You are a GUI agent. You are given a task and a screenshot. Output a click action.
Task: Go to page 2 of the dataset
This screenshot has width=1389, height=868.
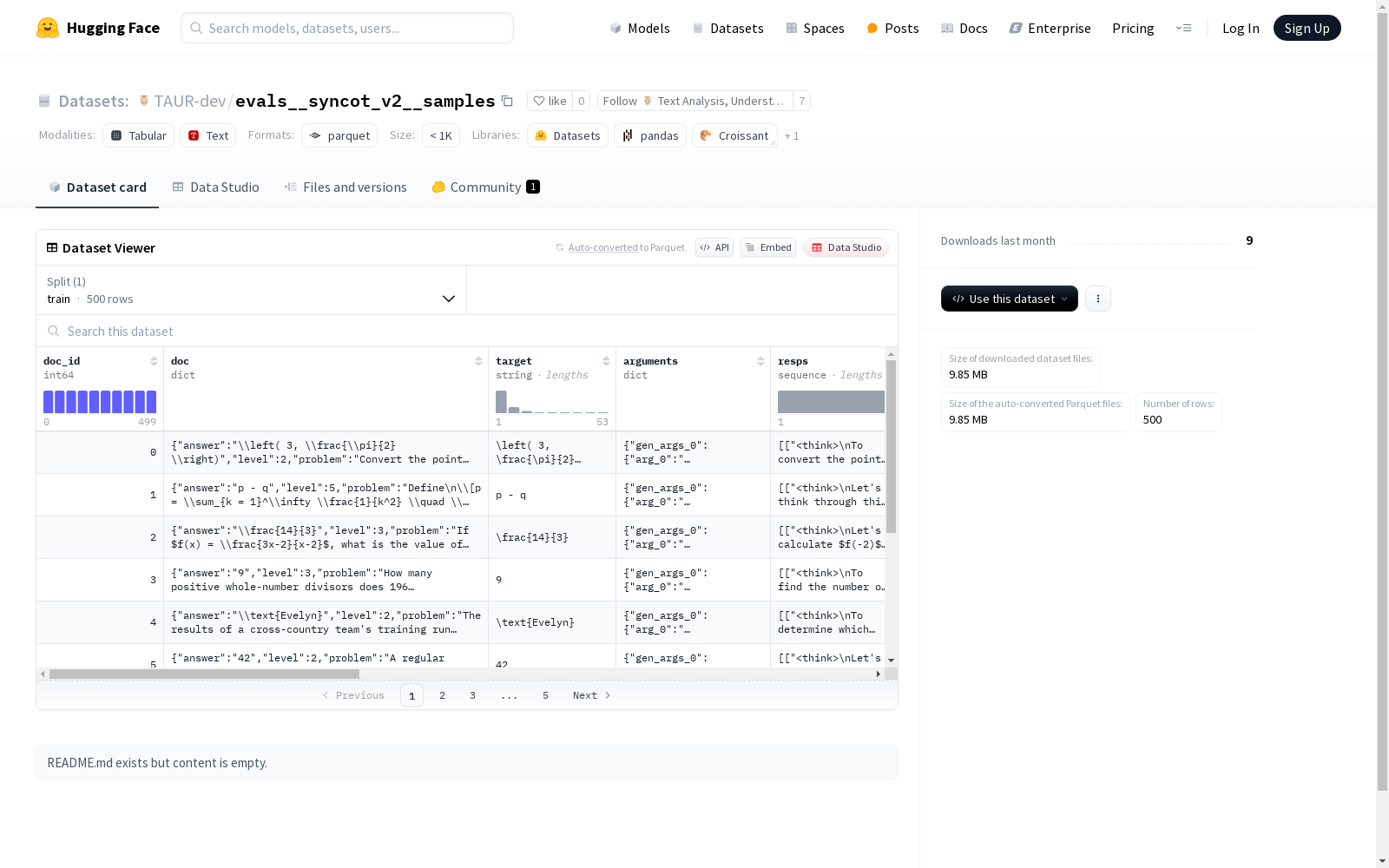[442, 695]
